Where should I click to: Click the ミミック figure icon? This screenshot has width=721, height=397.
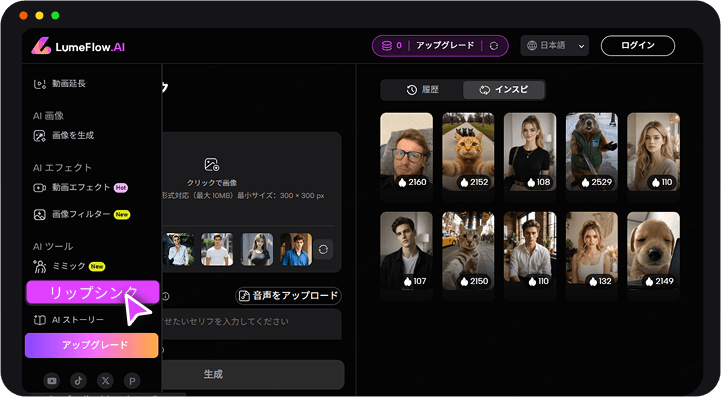(40, 266)
